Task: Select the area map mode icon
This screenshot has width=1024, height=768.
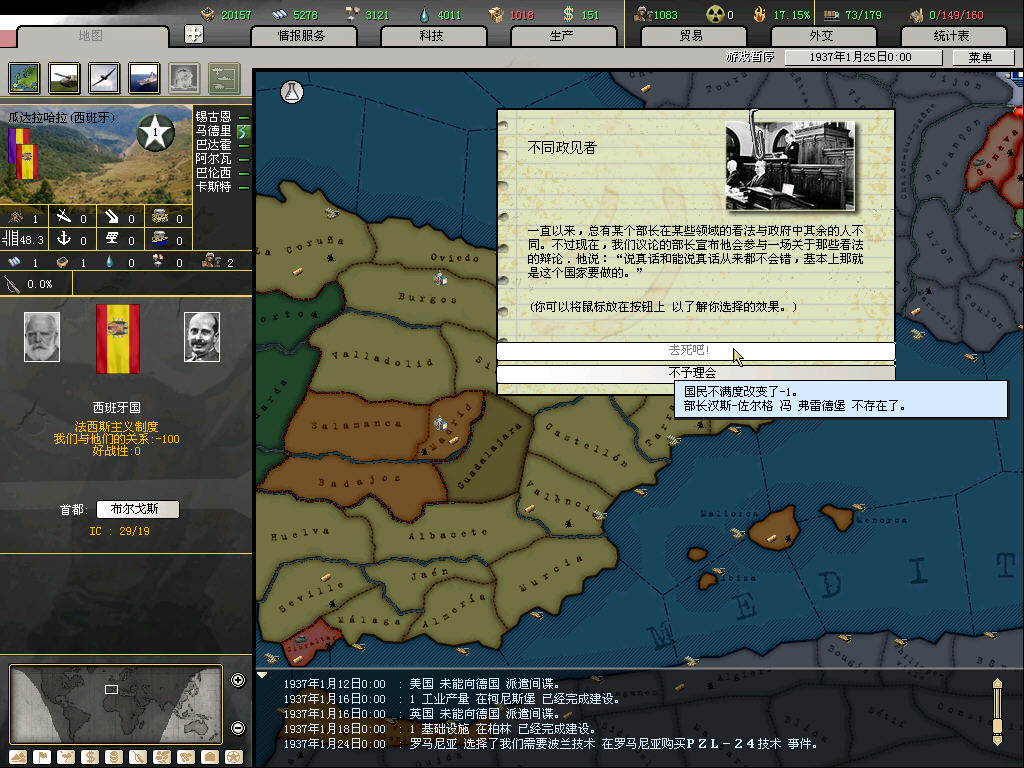Action: 186,757
